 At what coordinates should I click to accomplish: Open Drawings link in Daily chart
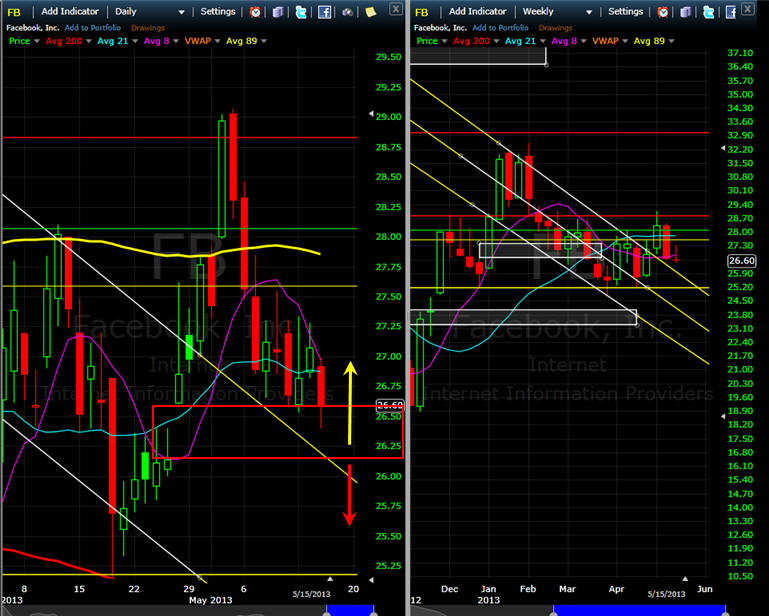148,28
